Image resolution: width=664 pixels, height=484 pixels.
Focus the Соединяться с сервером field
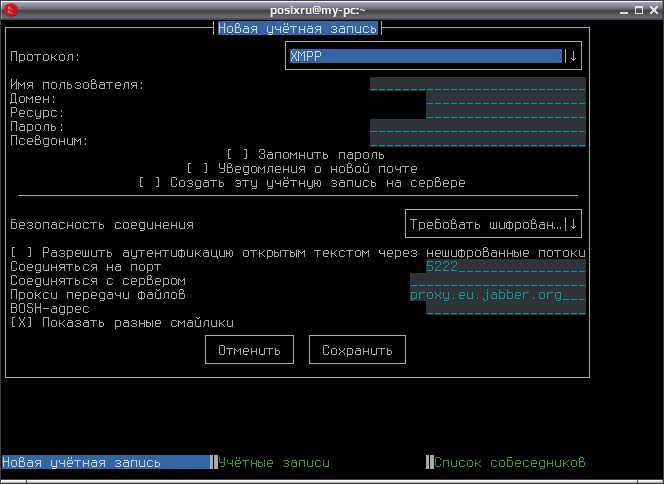pyautogui.click(x=498, y=280)
